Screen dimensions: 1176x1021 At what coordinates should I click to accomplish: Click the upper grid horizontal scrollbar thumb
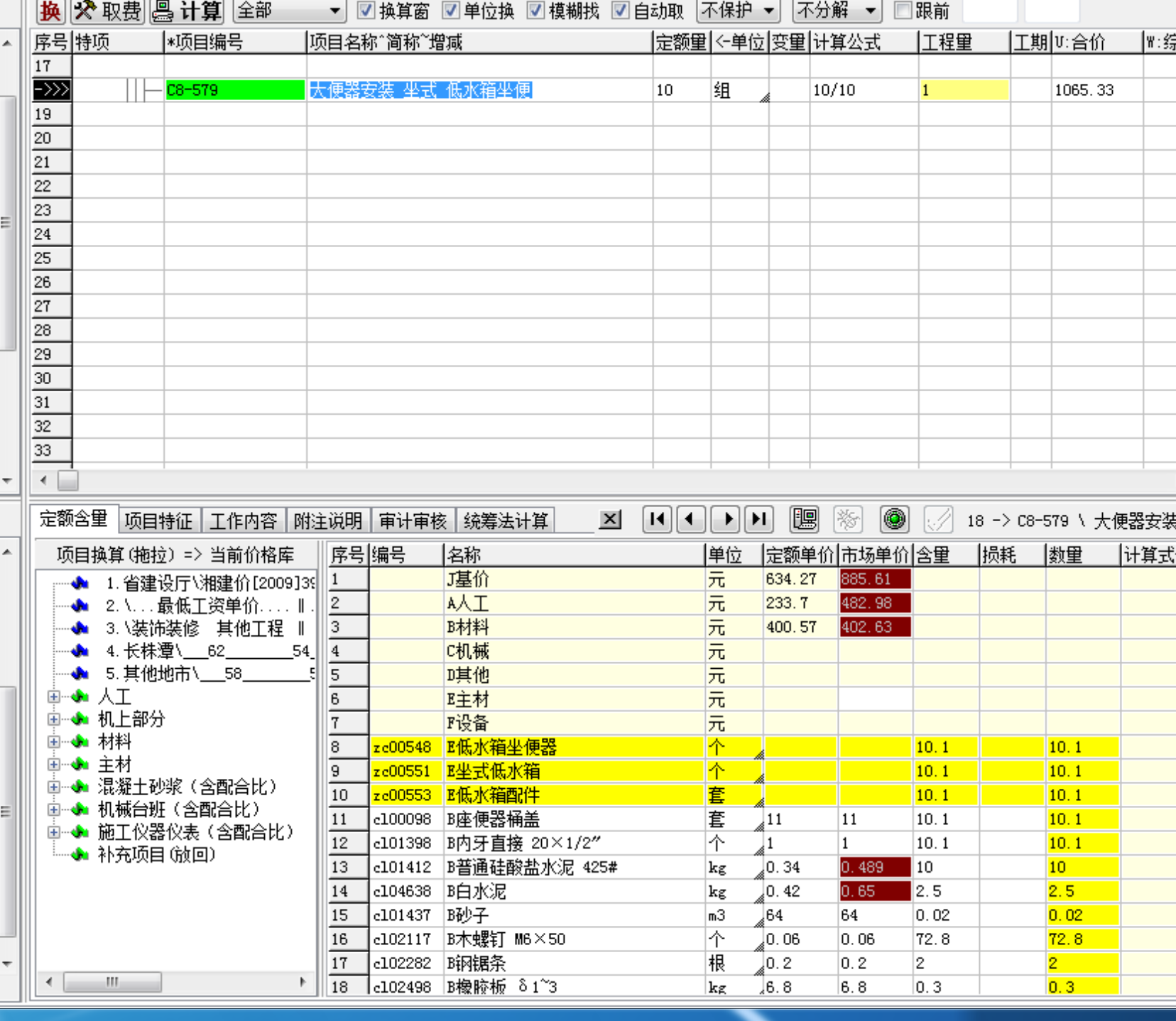click(x=68, y=481)
